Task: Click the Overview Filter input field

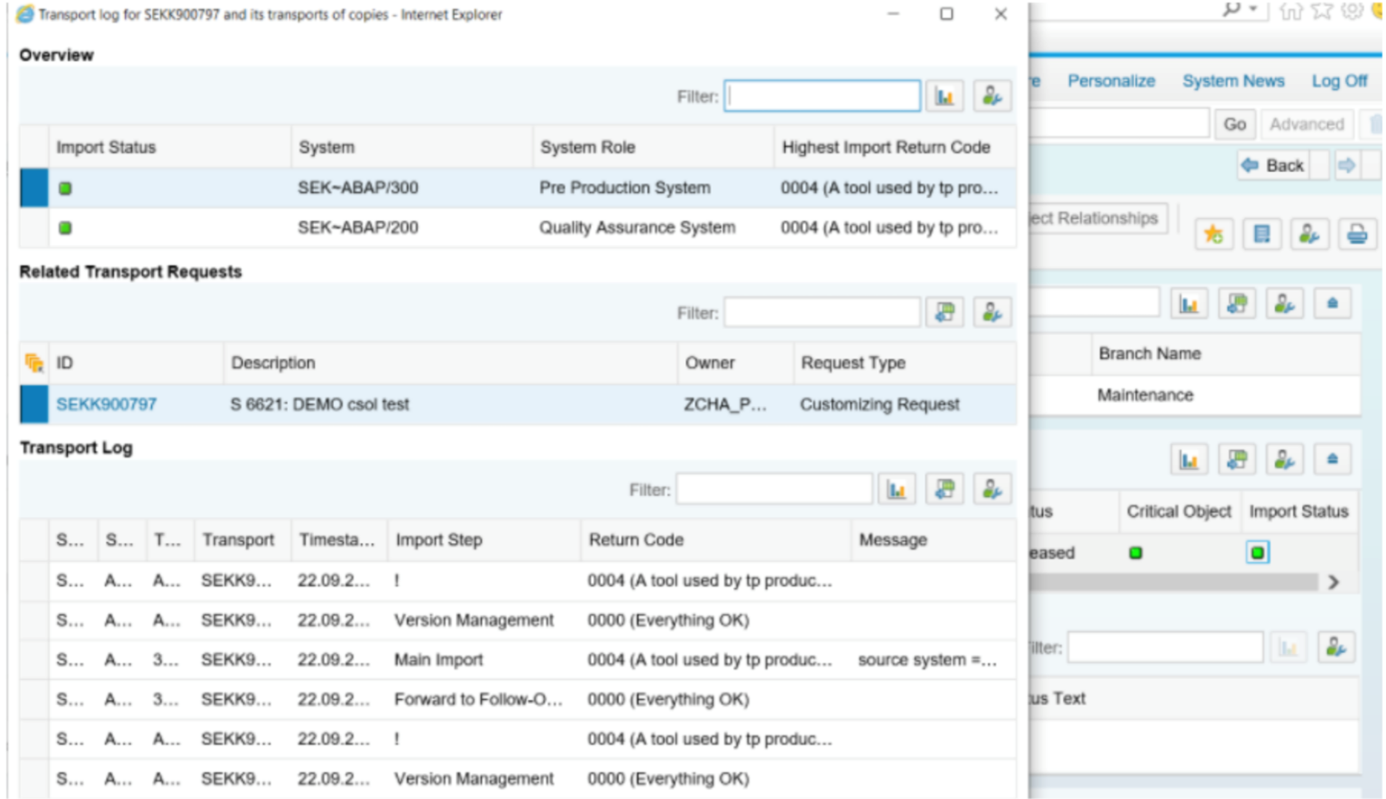Action: click(821, 96)
